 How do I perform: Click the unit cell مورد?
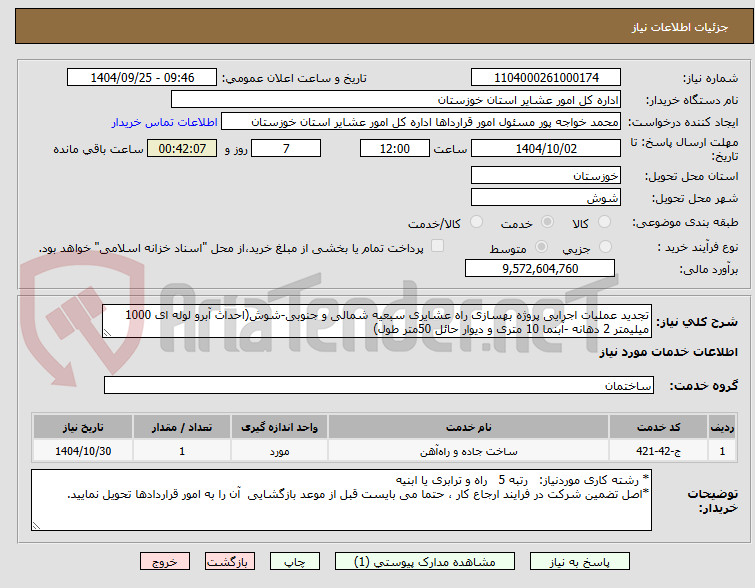[x=279, y=451]
